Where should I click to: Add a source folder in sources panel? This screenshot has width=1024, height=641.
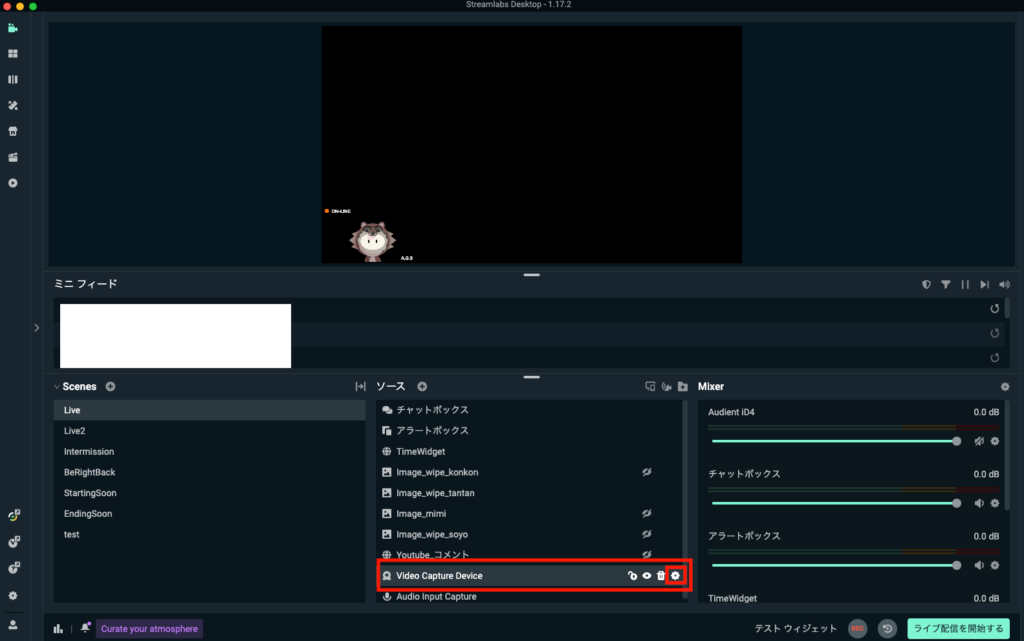point(683,387)
